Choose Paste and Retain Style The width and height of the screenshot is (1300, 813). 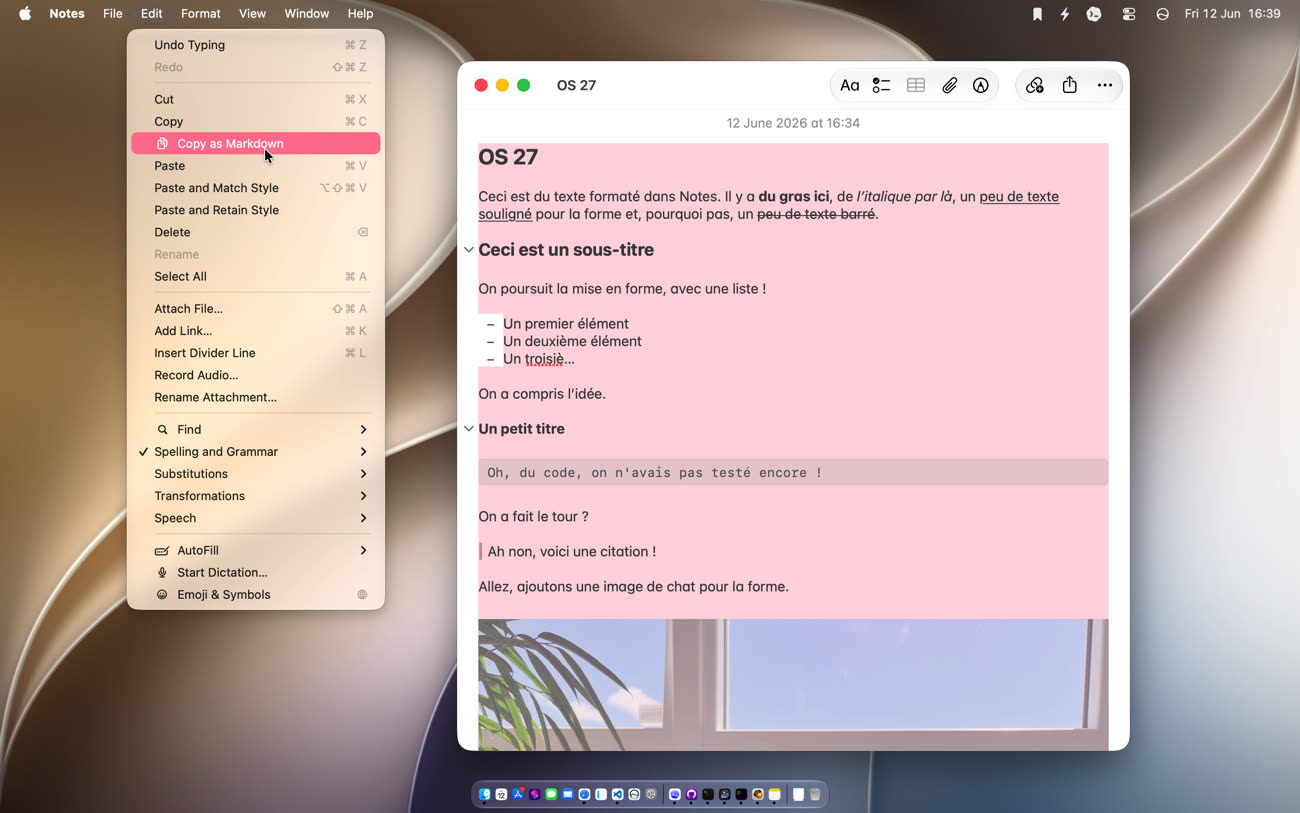[256, 210]
